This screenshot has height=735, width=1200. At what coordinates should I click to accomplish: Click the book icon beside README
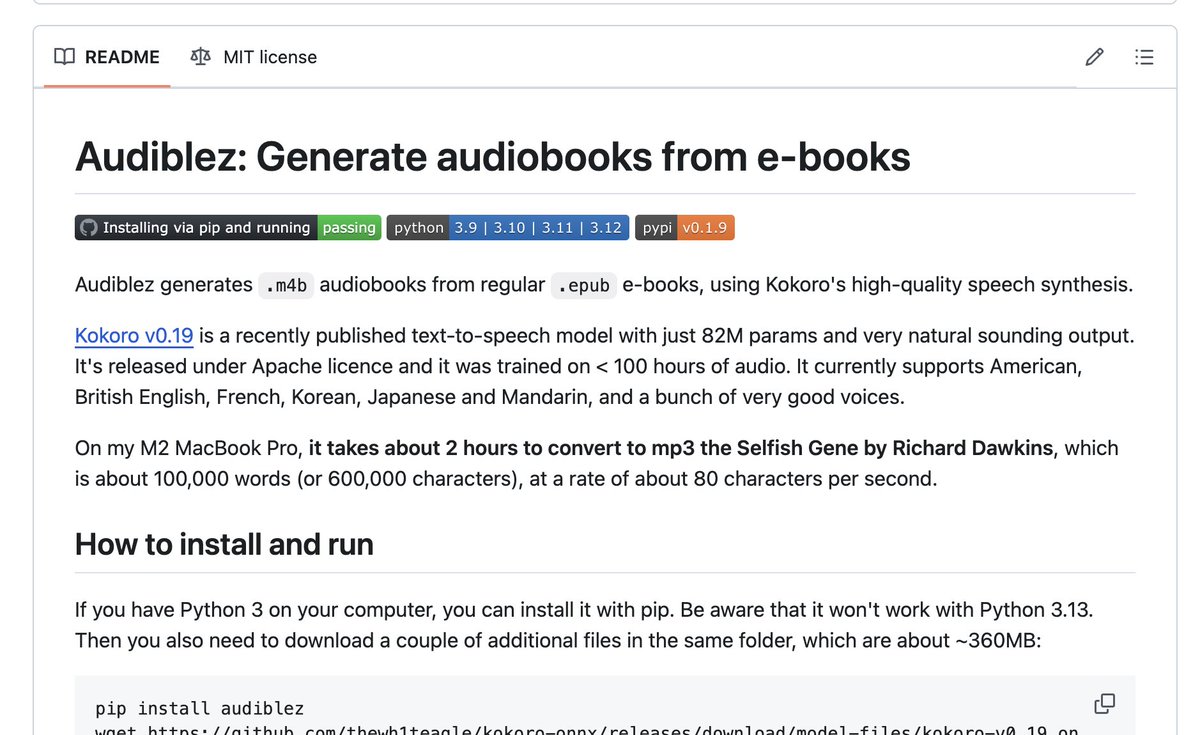(x=65, y=57)
